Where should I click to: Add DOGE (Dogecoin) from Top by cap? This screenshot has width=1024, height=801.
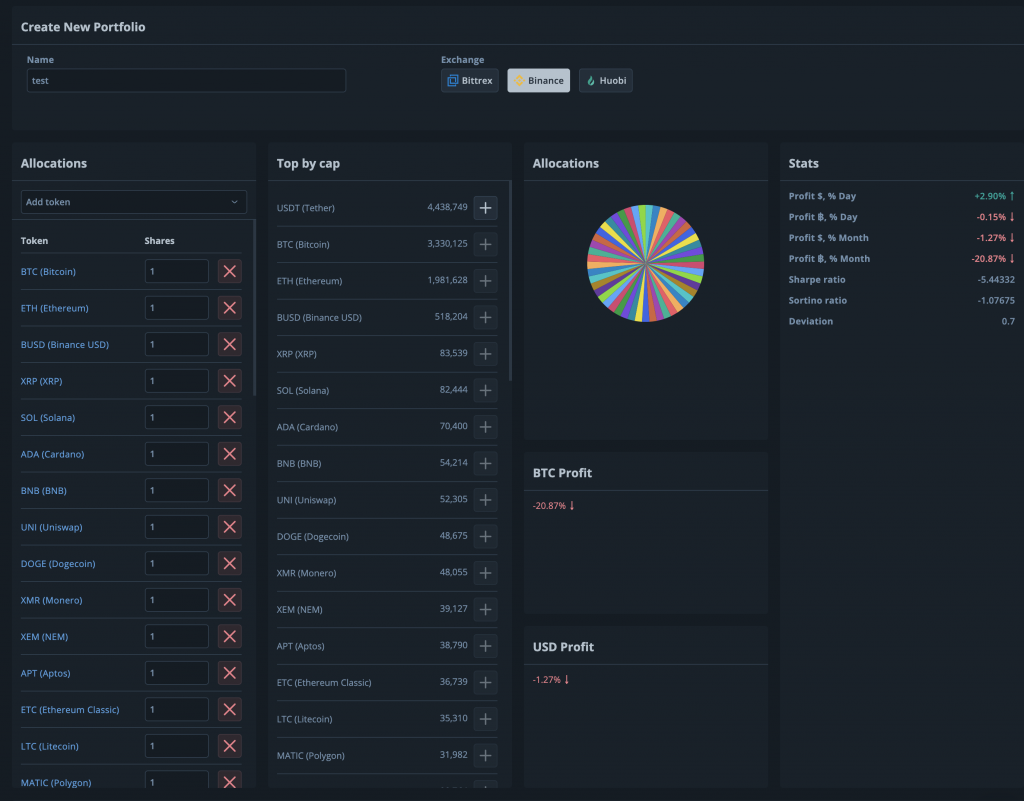[485, 537]
